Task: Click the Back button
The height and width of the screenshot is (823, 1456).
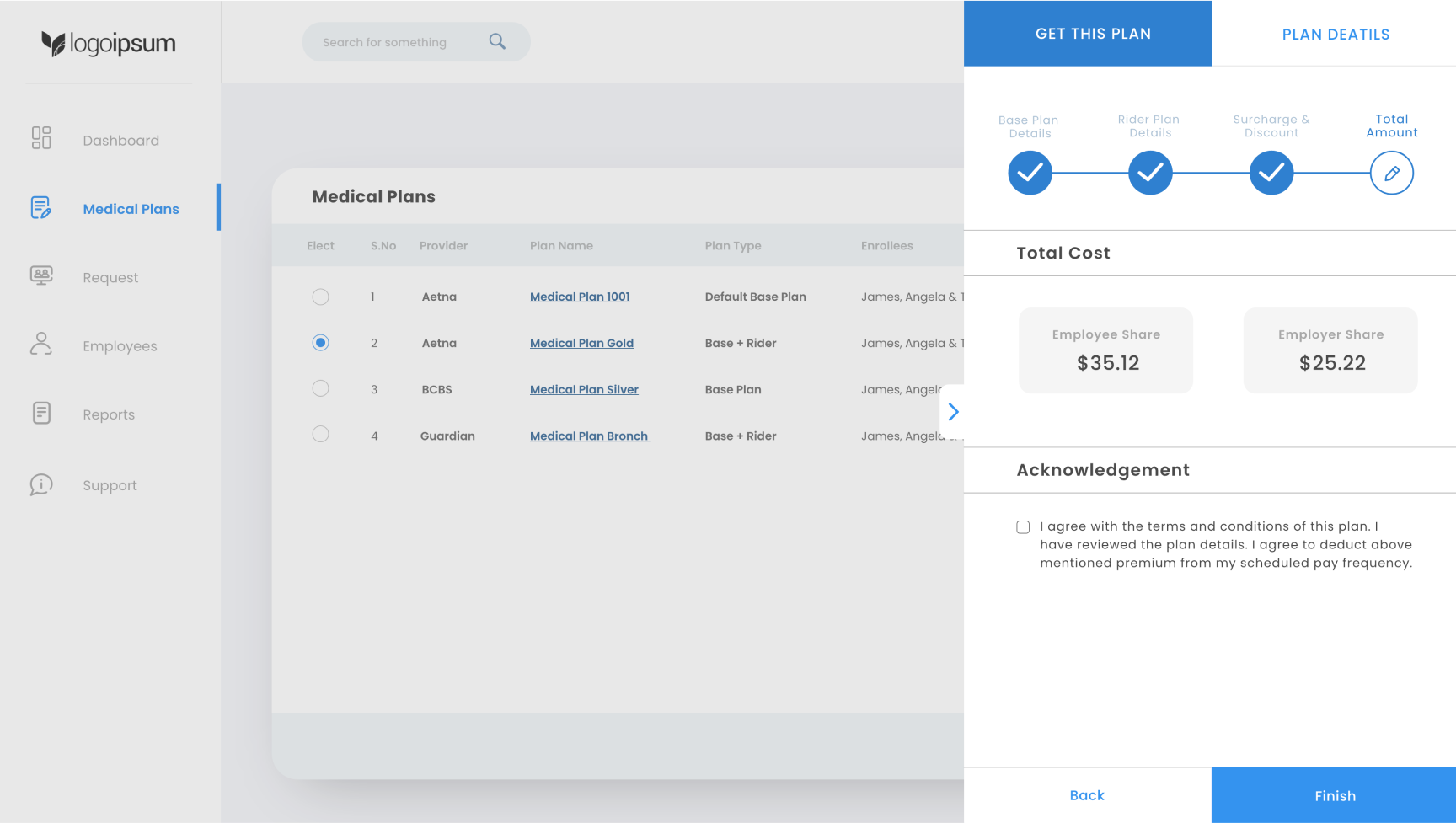Action: 1087,795
